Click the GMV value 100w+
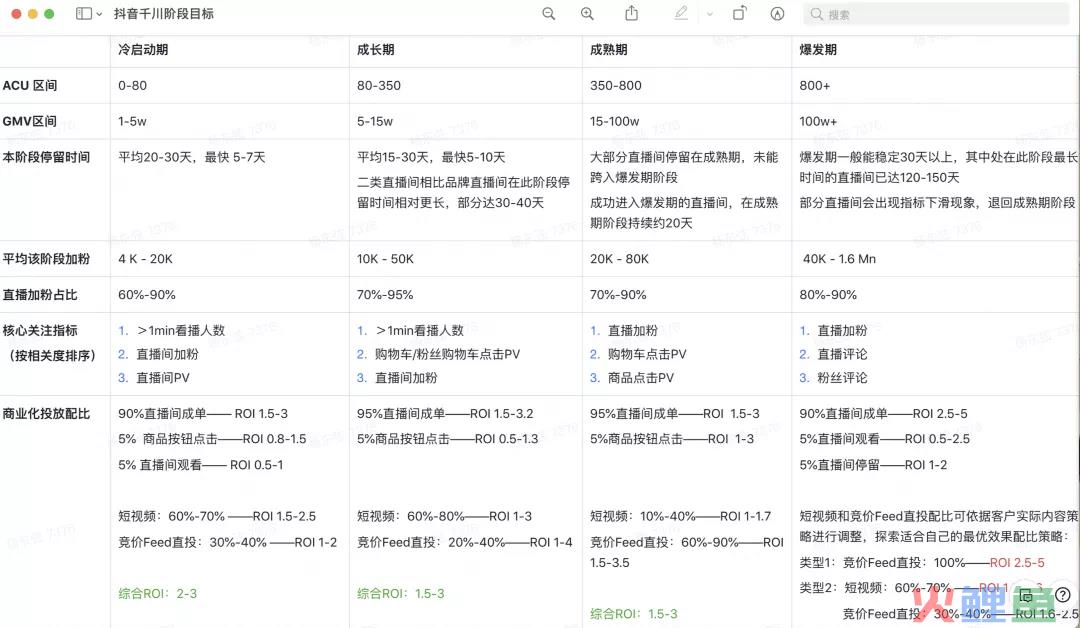The width and height of the screenshot is (1080, 628). coord(818,121)
